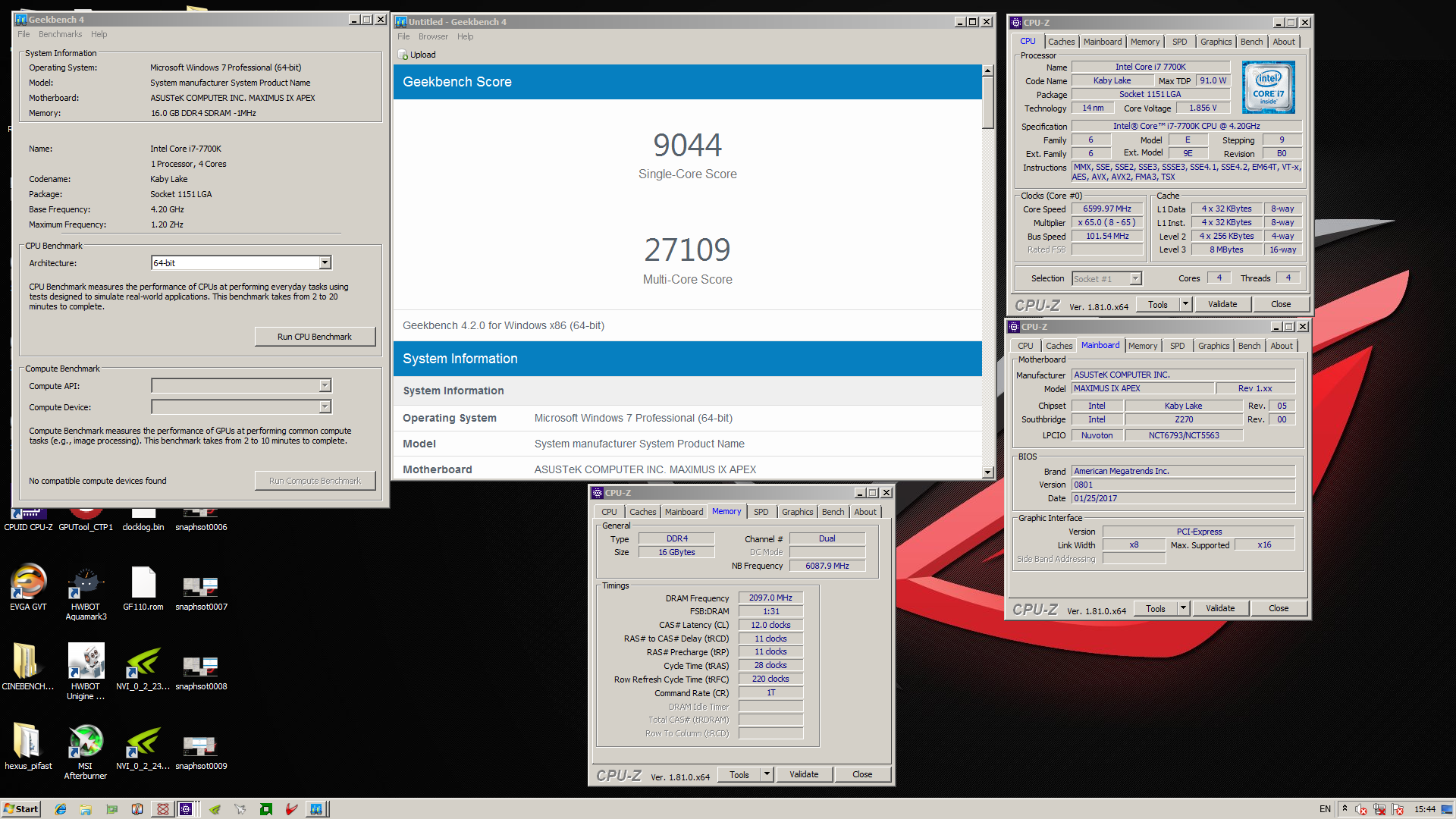Click the NB Frequency 6087.9 MHz value
Image resolution: width=1456 pixels, height=819 pixels.
827,566
